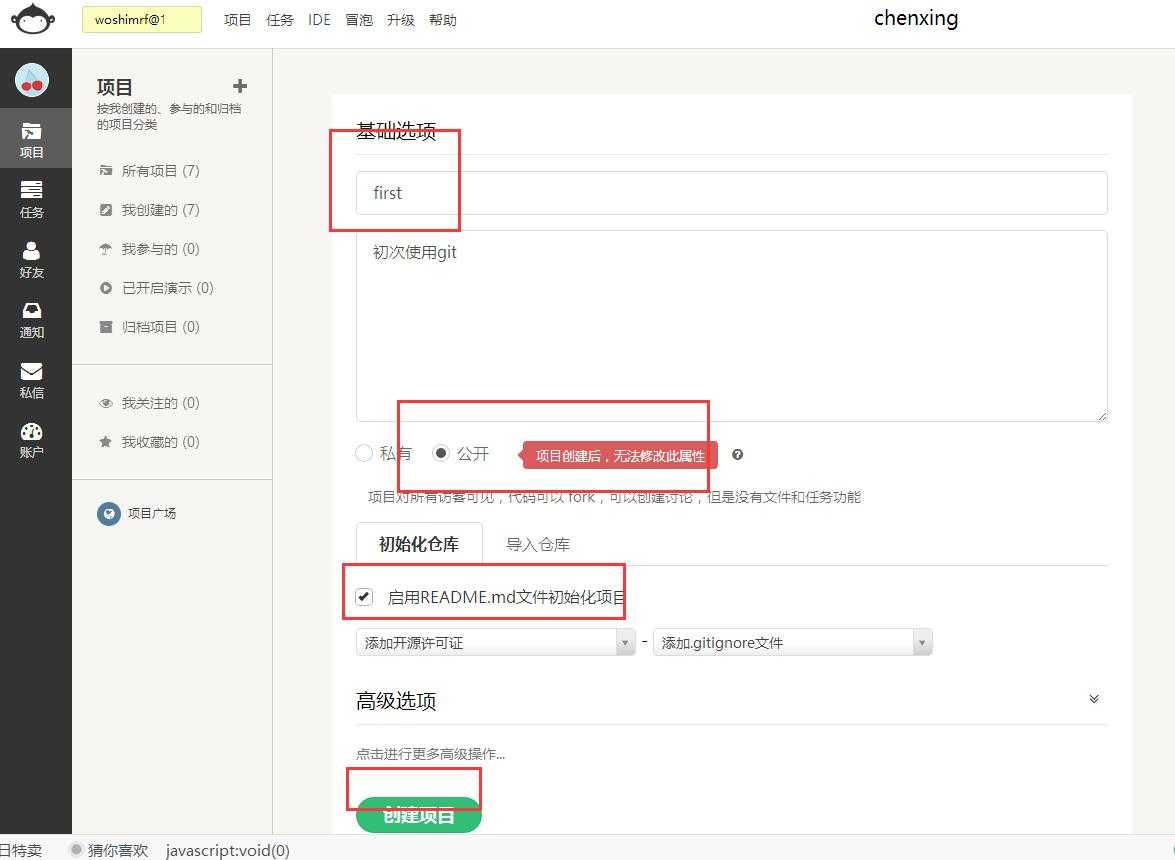This screenshot has width=1175, height=860.
Task: Open the 我参与的 (0) list
Action: (160, 249)
